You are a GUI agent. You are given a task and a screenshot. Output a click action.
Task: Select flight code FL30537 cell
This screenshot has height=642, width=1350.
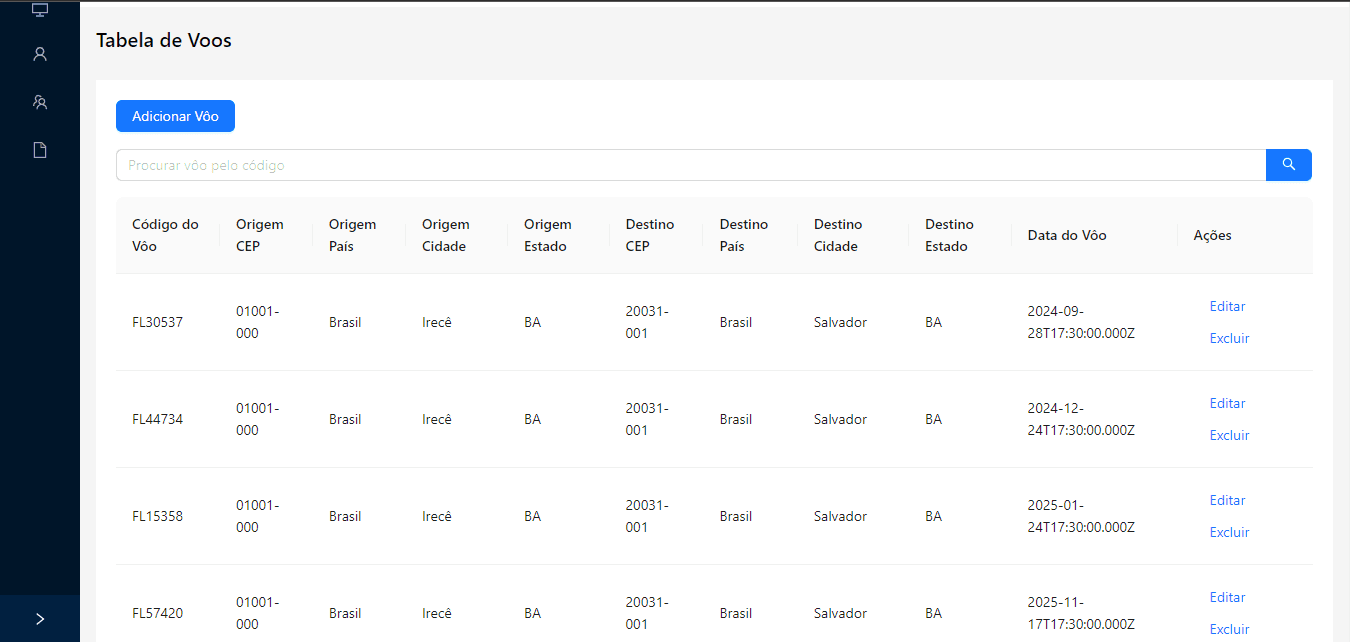pos(158,322)
